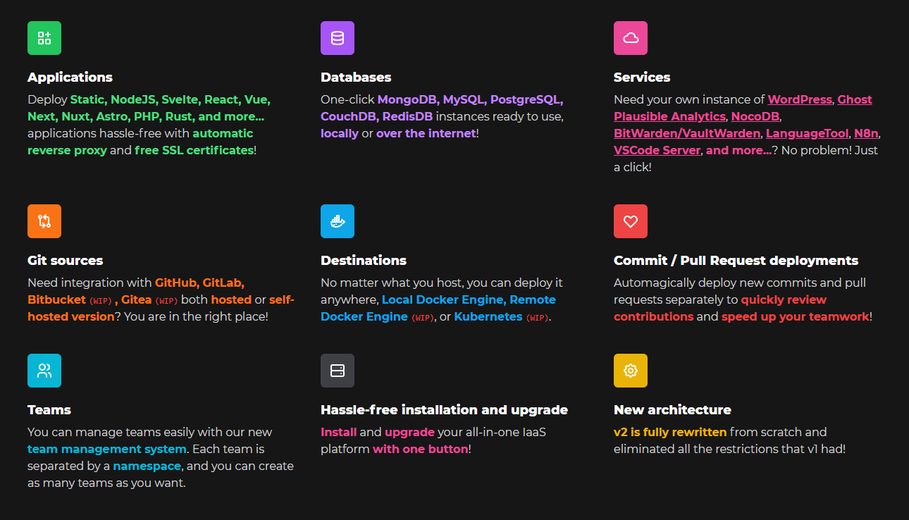
Task: Click the Commit / Pull Request deployments heading
Action: pyautogui.click(x=736, y=260)
